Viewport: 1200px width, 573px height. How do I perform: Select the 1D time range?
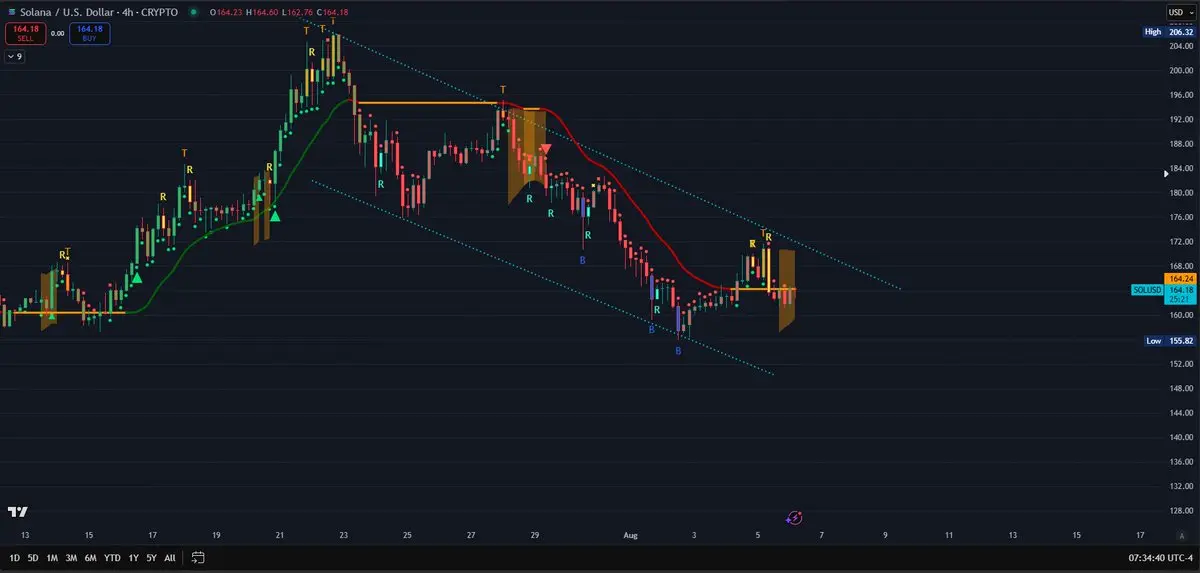click(x=14, y=557)
